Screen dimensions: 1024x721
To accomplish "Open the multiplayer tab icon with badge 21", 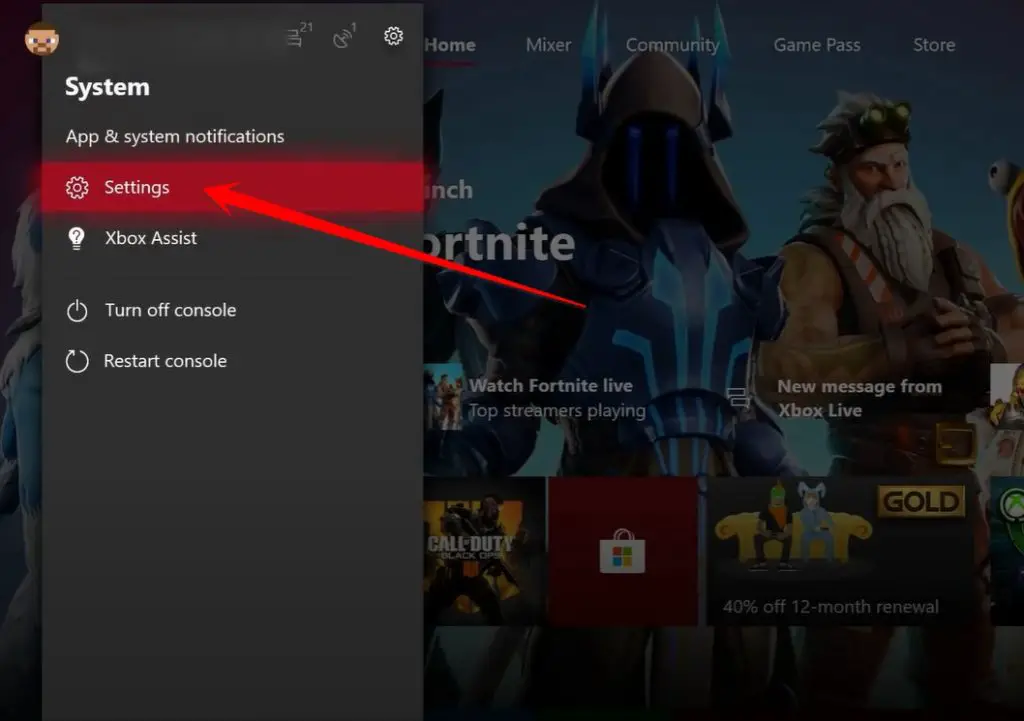I will [298, 35].
